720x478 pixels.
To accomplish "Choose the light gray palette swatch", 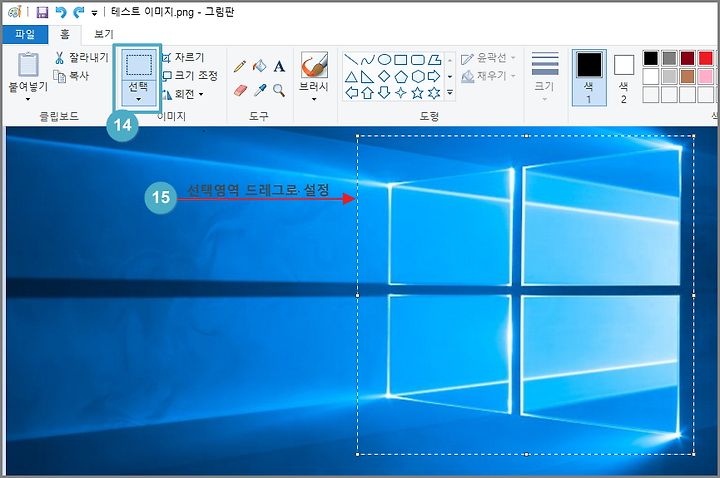I will (669, 77).
